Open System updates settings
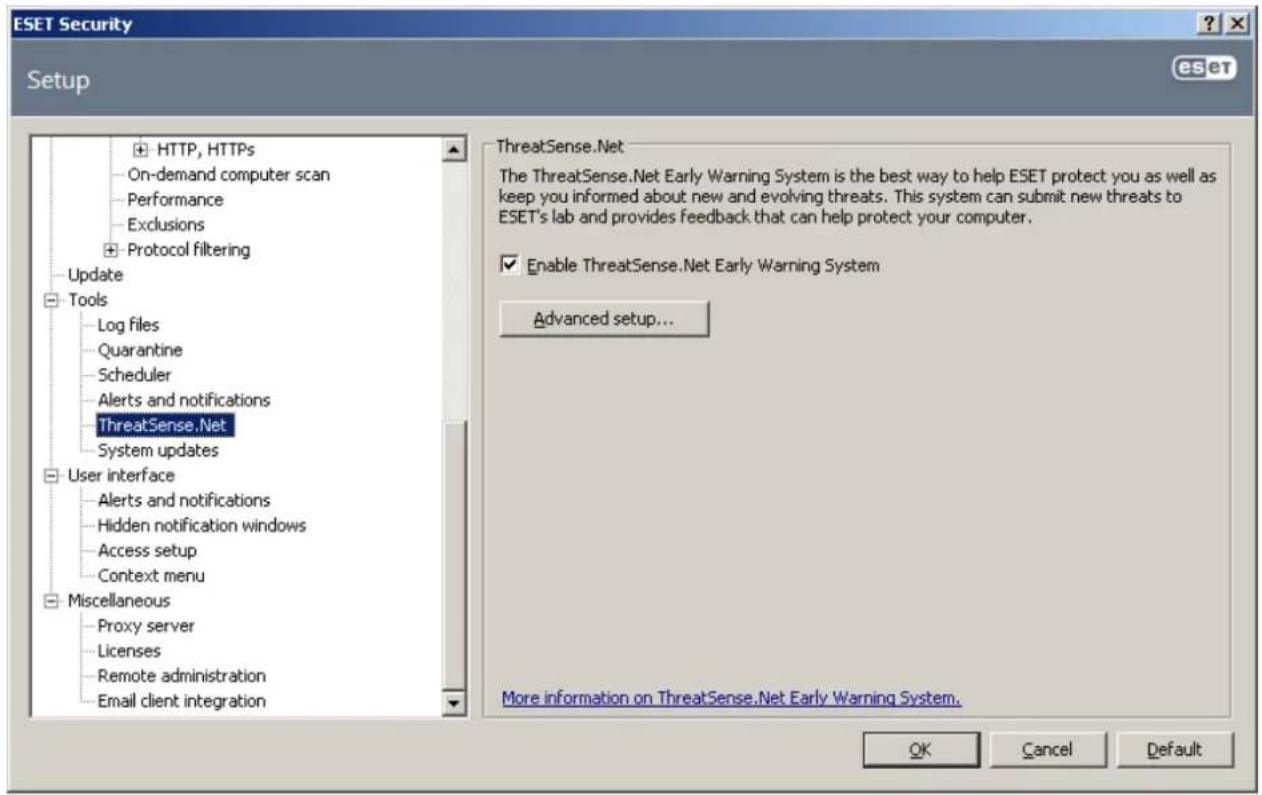Viewport: 1262px width, 795px height. (x=158, y=450)
